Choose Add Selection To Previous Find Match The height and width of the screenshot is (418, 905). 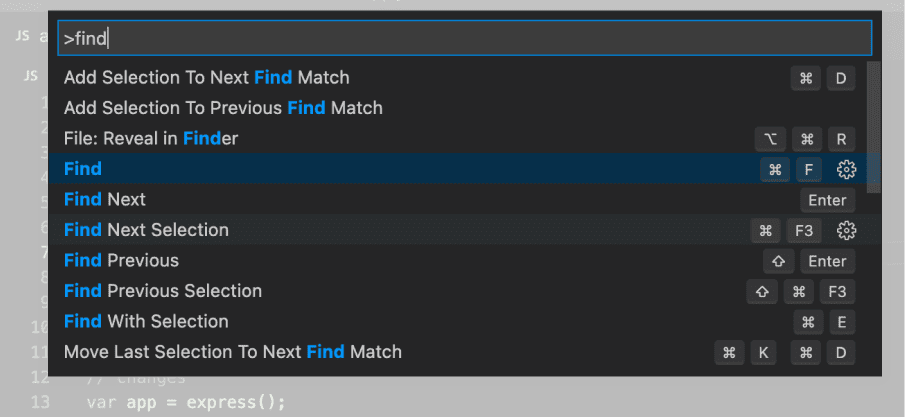click(x=223, y=107)
